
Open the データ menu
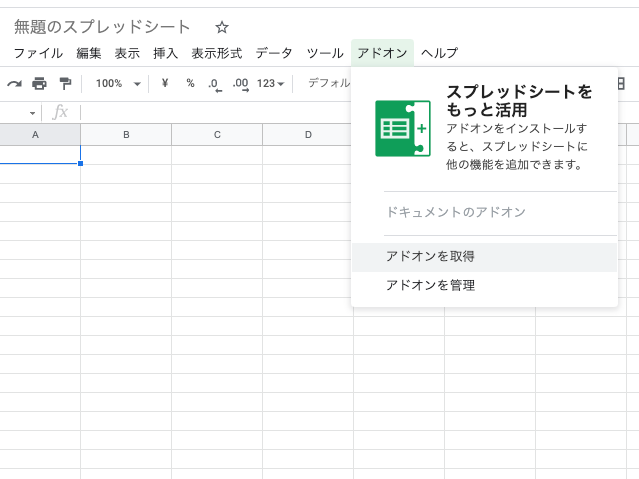tap(274, 53)
